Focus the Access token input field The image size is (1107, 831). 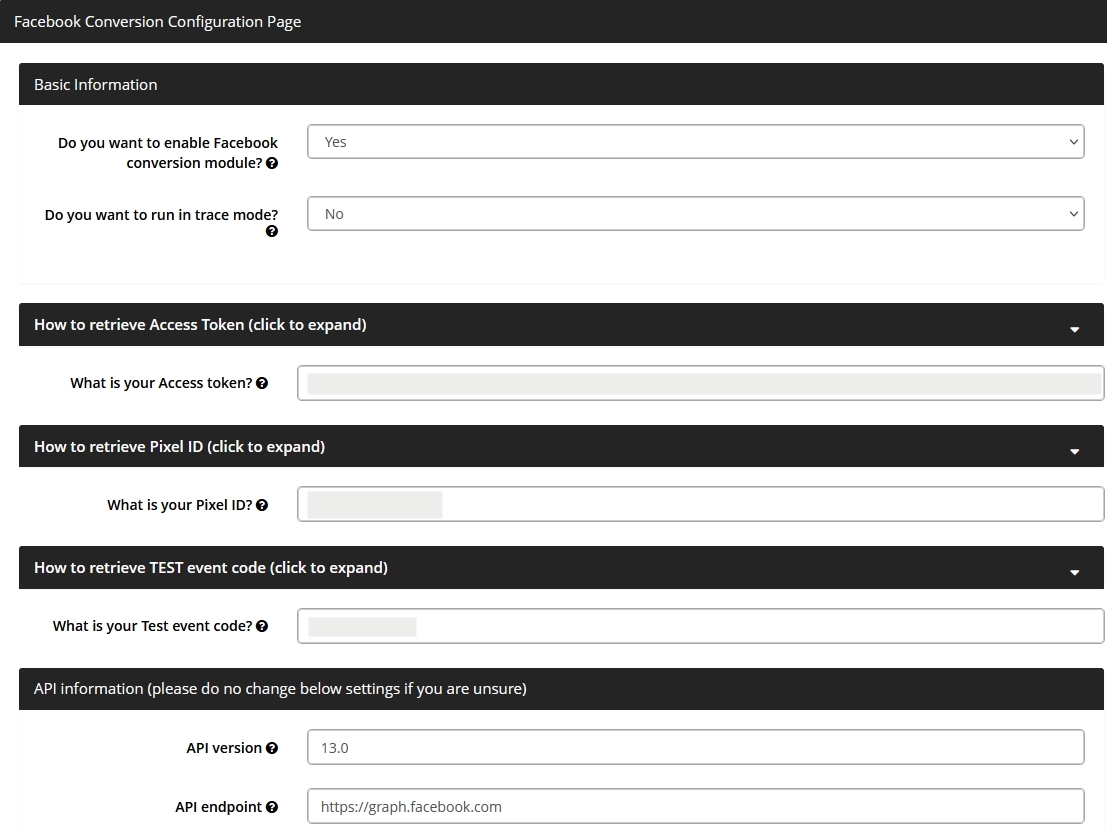coord(700,383)
